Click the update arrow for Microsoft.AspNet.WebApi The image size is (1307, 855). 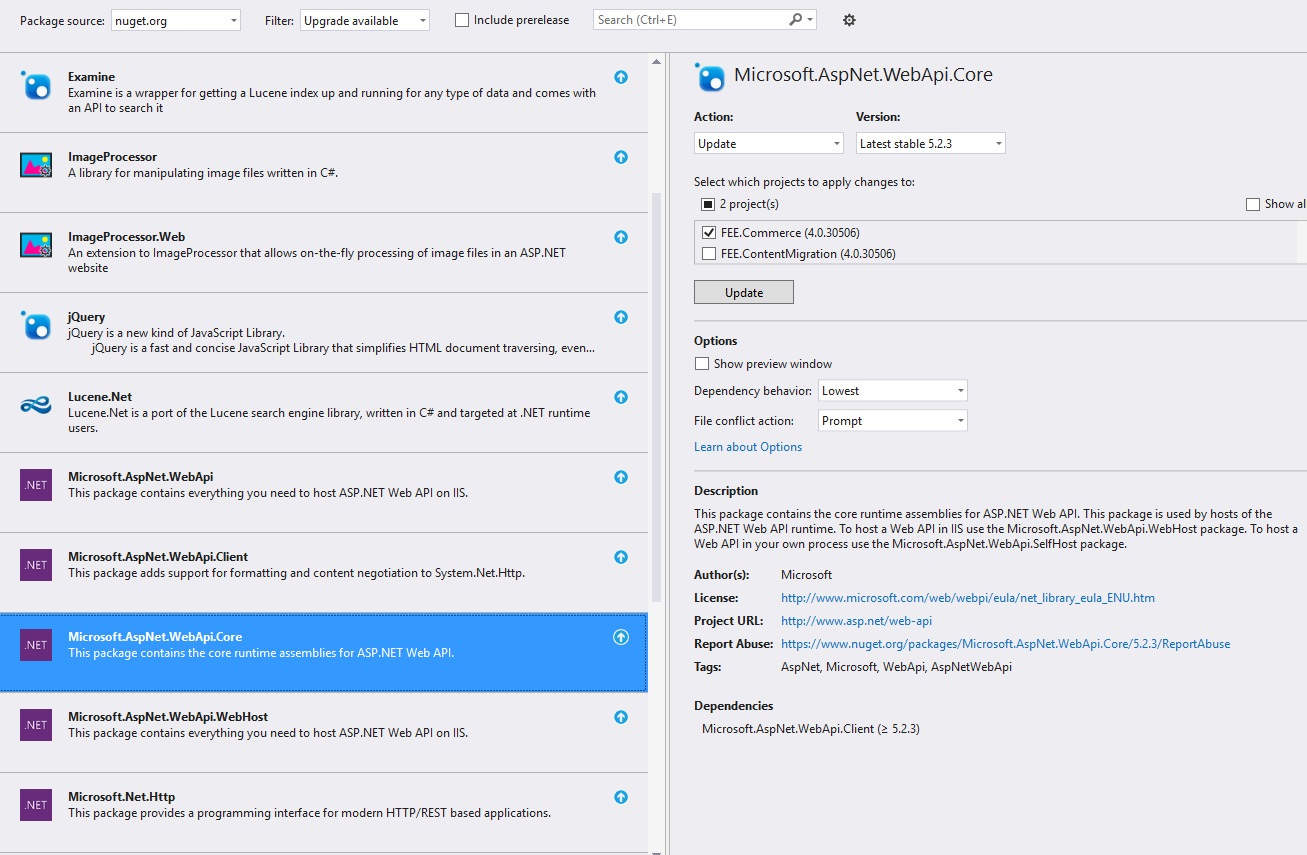pyautogui.click(x=621, y=477)
